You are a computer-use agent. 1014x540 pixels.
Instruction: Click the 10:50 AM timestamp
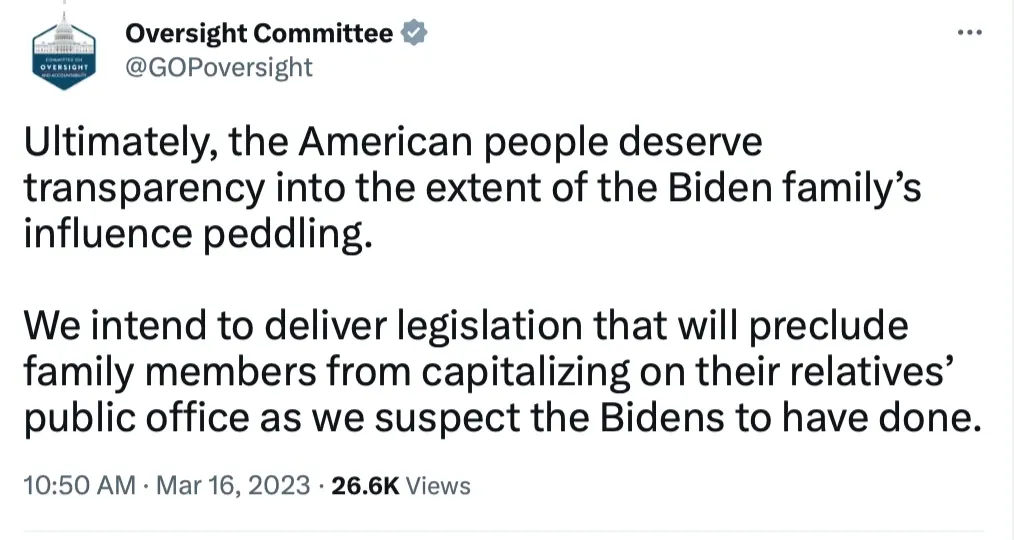pos(80,485)
